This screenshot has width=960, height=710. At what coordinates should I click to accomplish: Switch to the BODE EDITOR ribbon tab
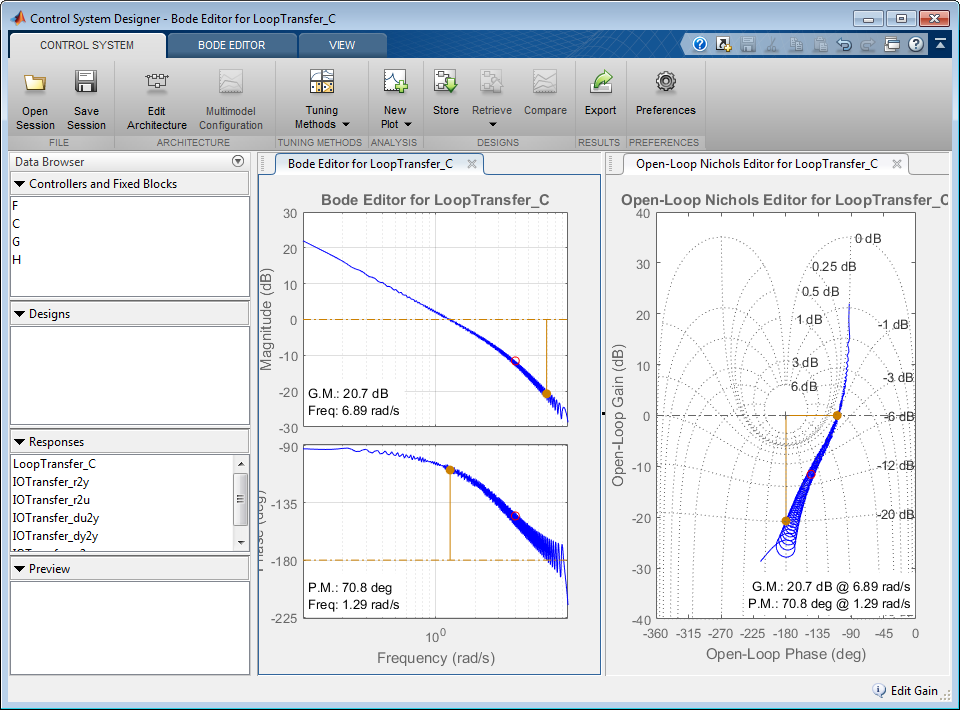232,45
